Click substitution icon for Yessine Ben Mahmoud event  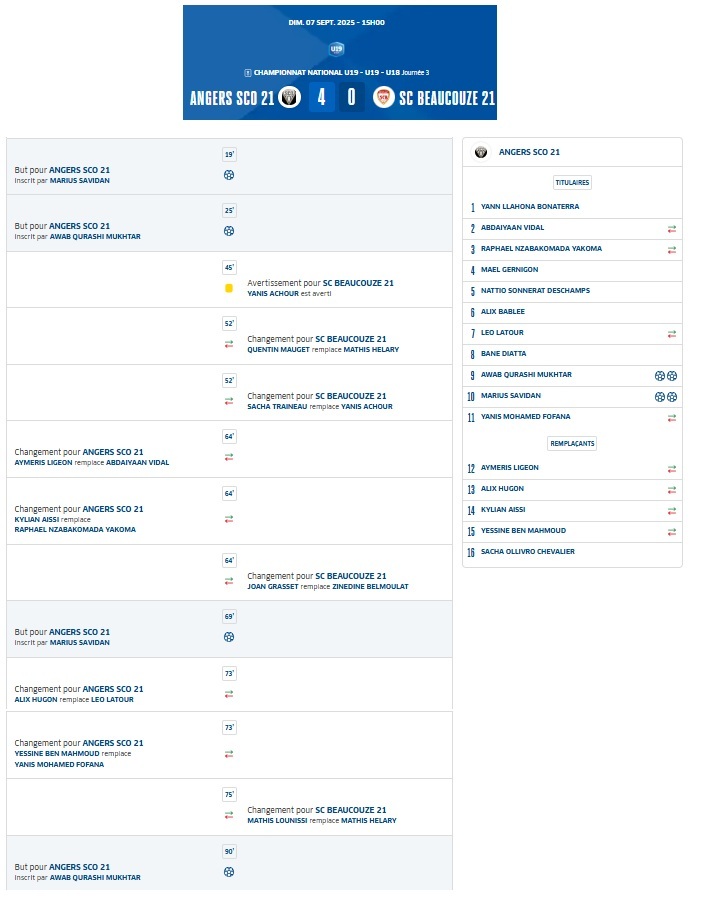click(x=229, y=754)
